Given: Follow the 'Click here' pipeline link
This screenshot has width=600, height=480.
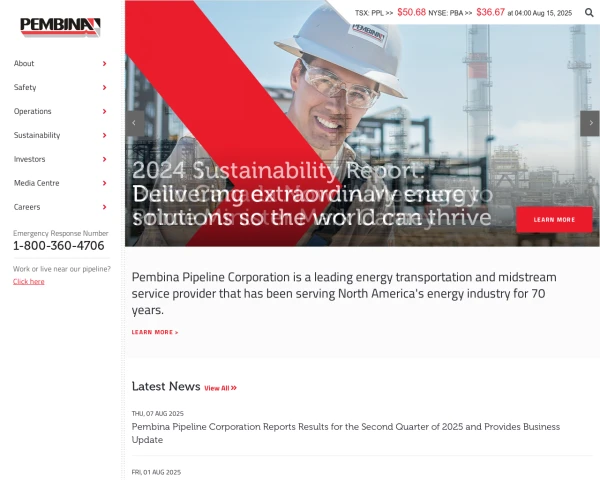Looking at the screenshot, I should coord(29,282).
